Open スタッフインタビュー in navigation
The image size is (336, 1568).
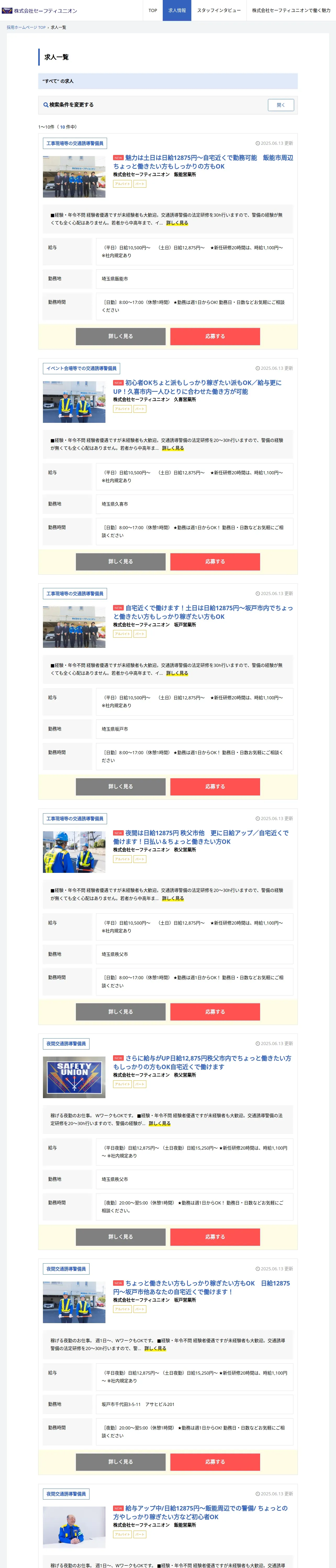[x=219, y=10]
